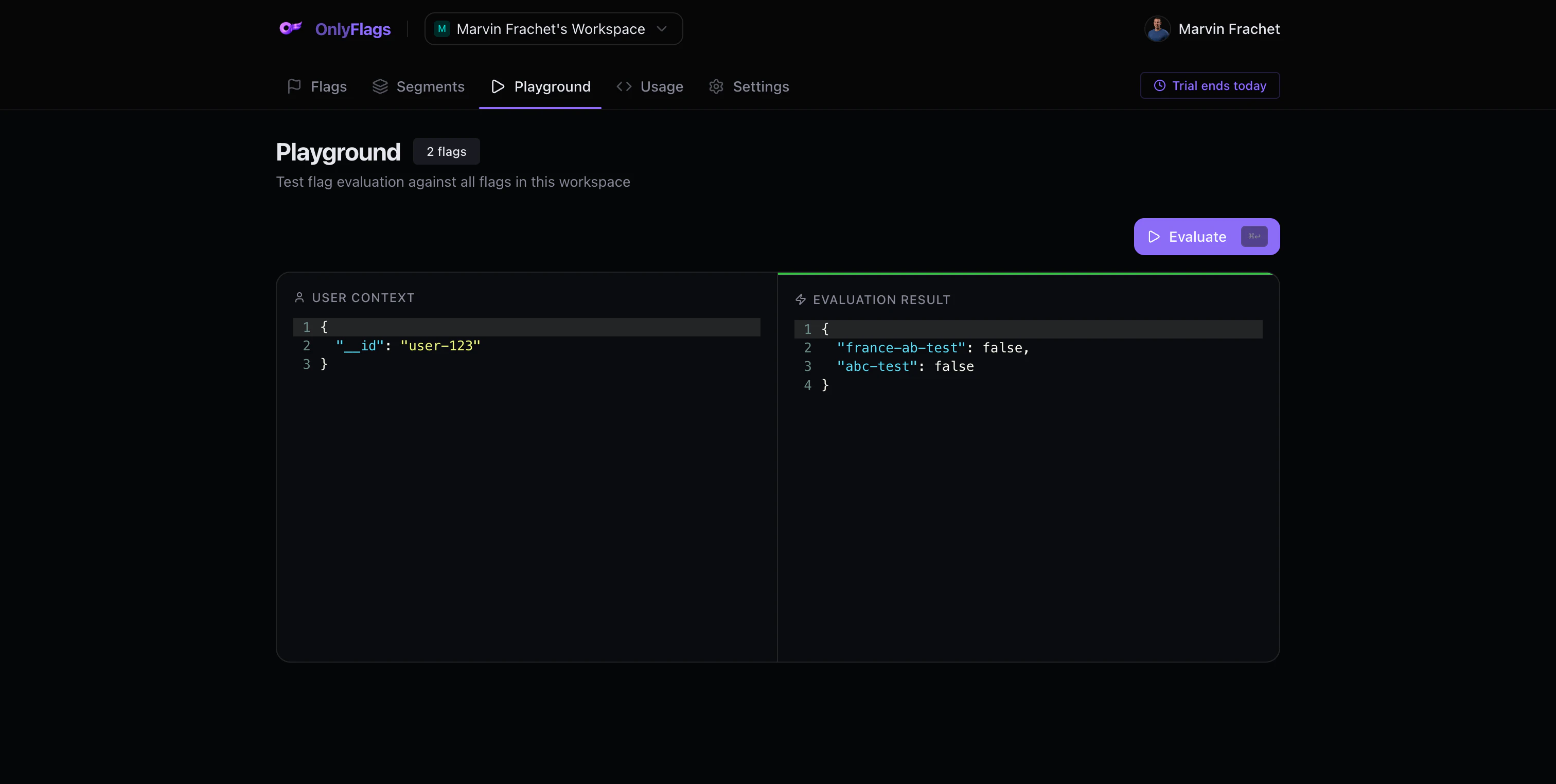1556x784 pixels.
Task: Click the Settings gear icon
Action: 716,86
